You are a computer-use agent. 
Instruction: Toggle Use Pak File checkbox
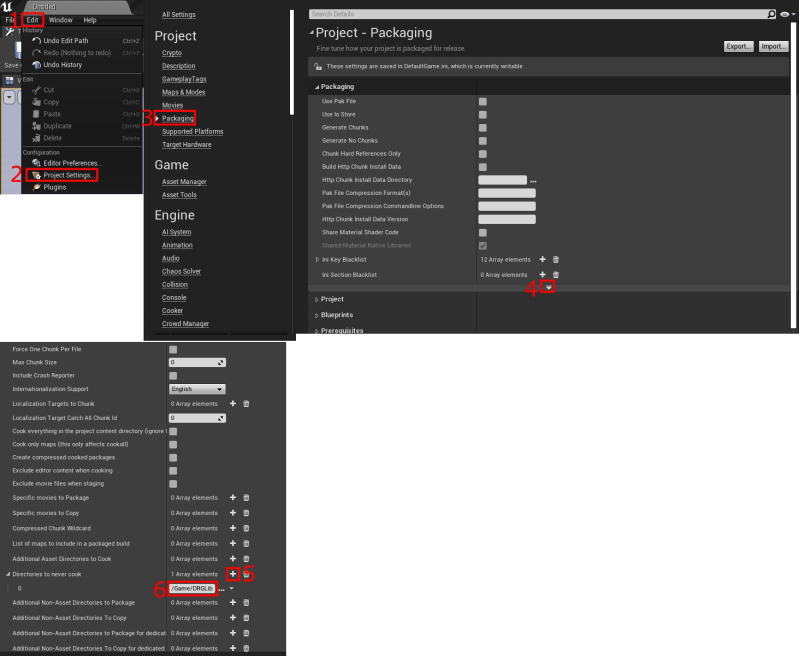pyautogui.click(x=483, y=101)
